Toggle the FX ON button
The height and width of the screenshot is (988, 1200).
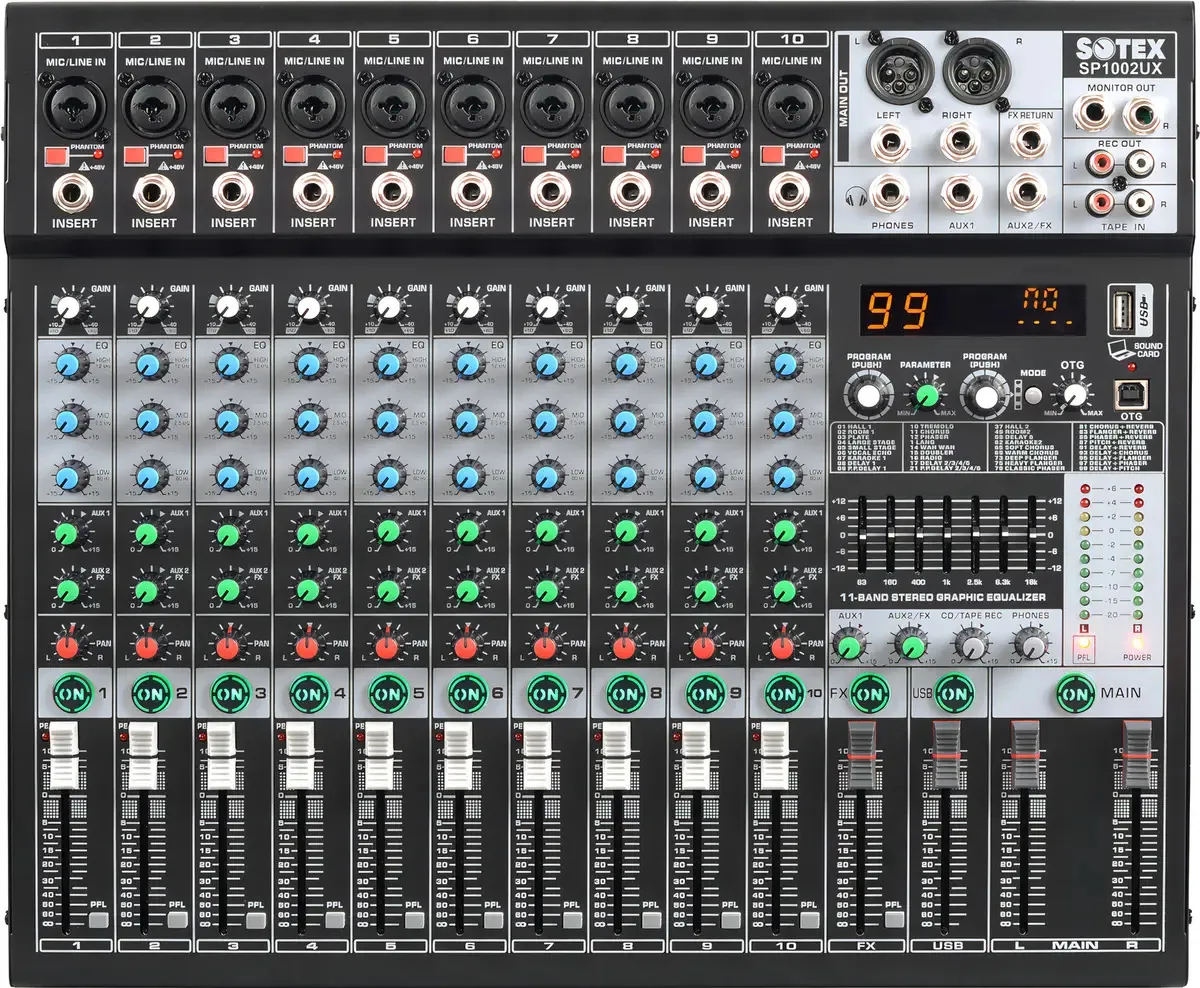coord(869,692)
